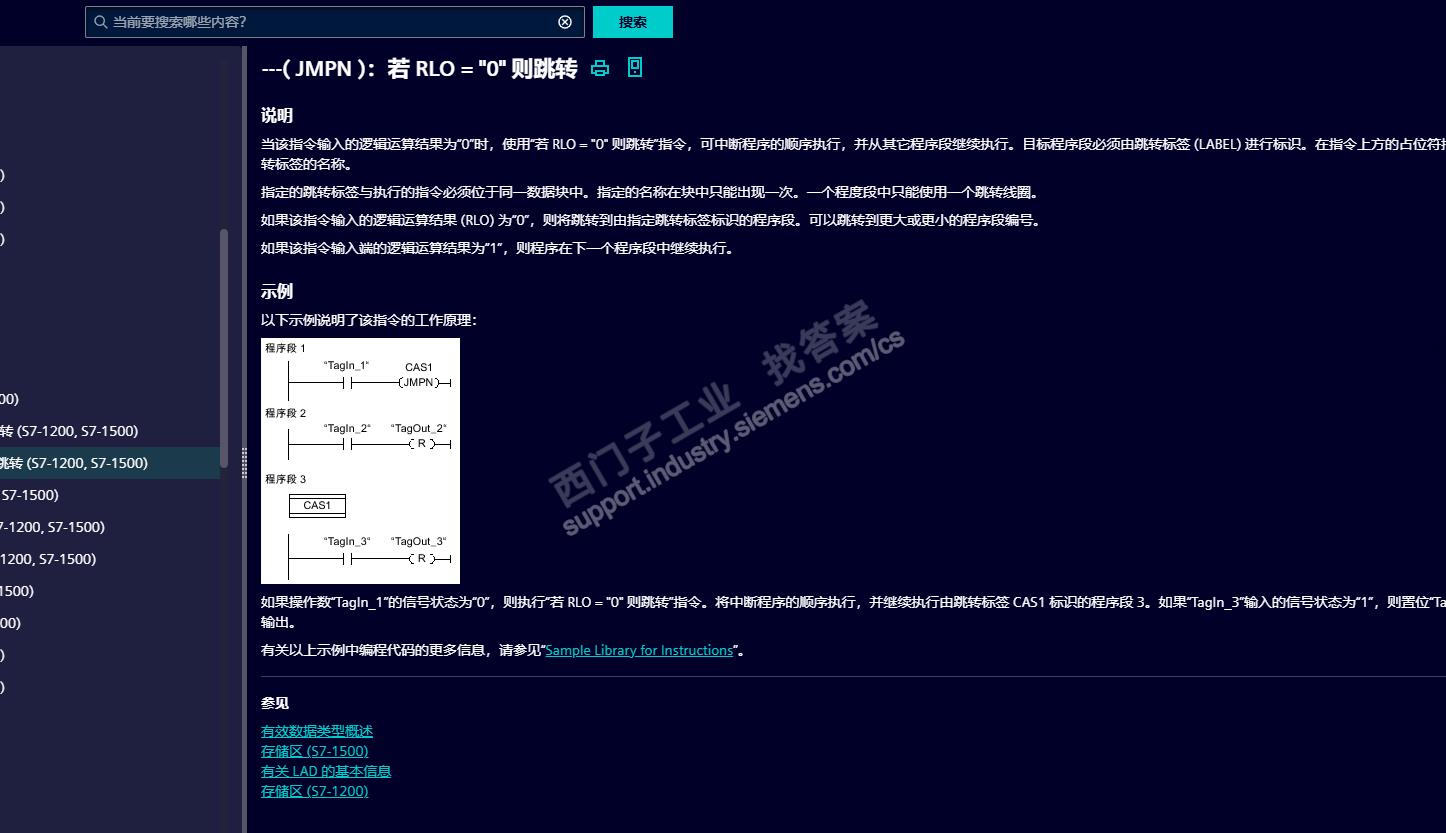Click the dotted splitter handle beside the tree
1446x833 pixels.
(x=244, y=462)
